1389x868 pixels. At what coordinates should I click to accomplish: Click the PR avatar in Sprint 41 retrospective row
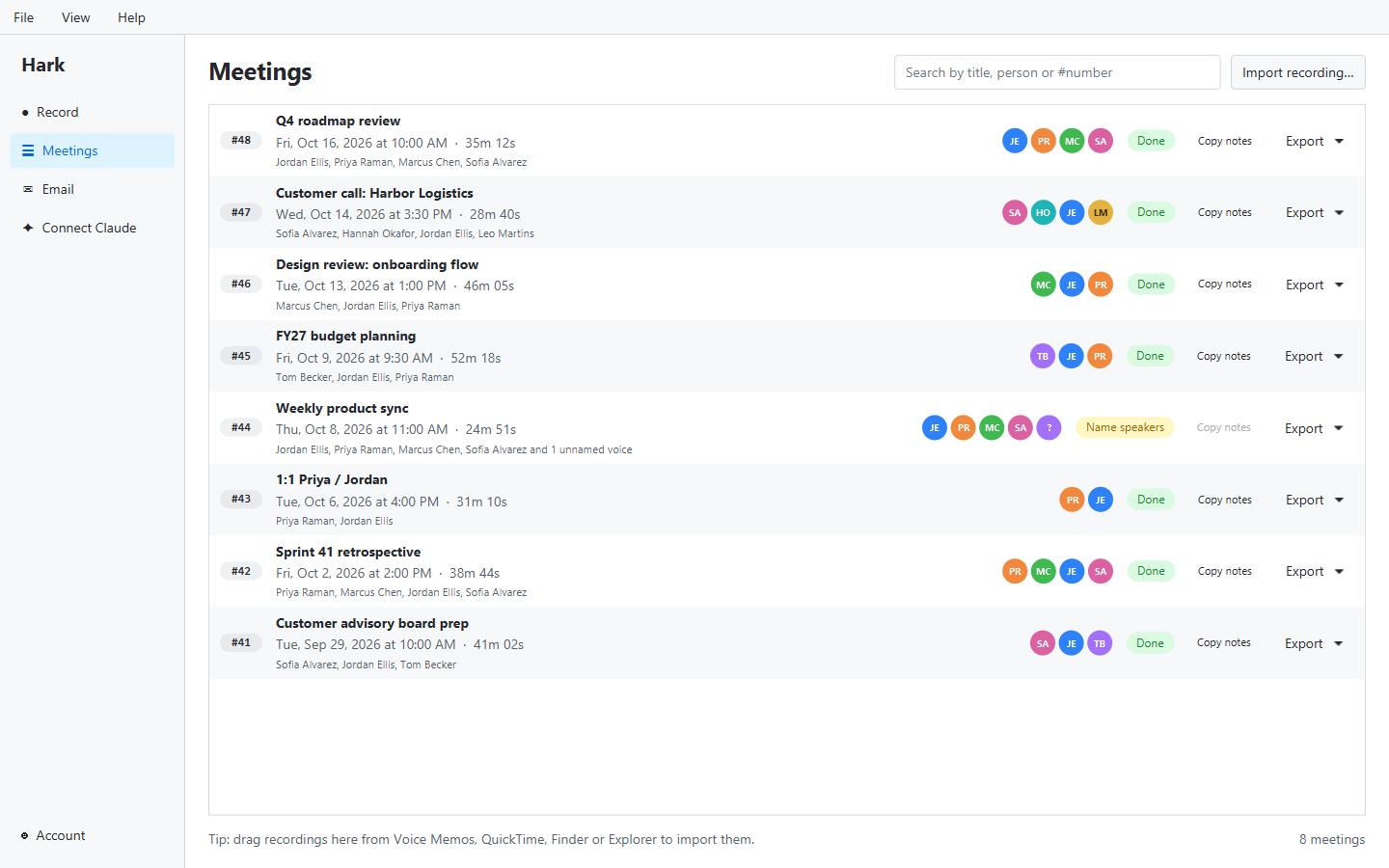[1015, 571]
